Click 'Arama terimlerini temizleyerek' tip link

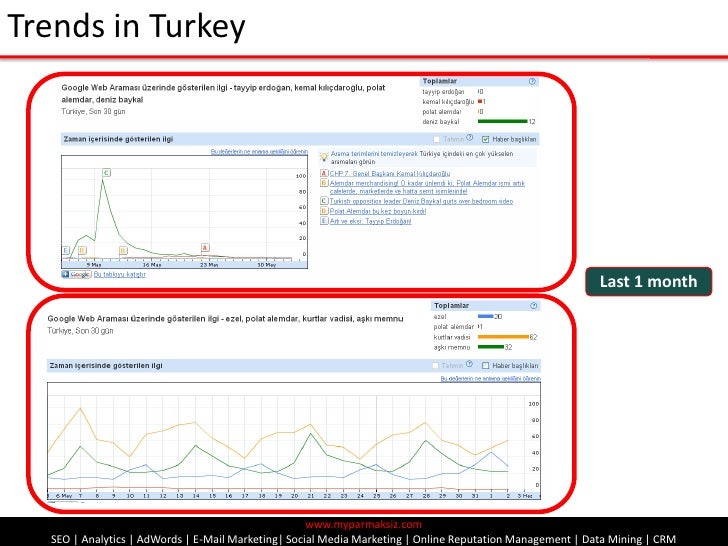click(x=374, y=154)
